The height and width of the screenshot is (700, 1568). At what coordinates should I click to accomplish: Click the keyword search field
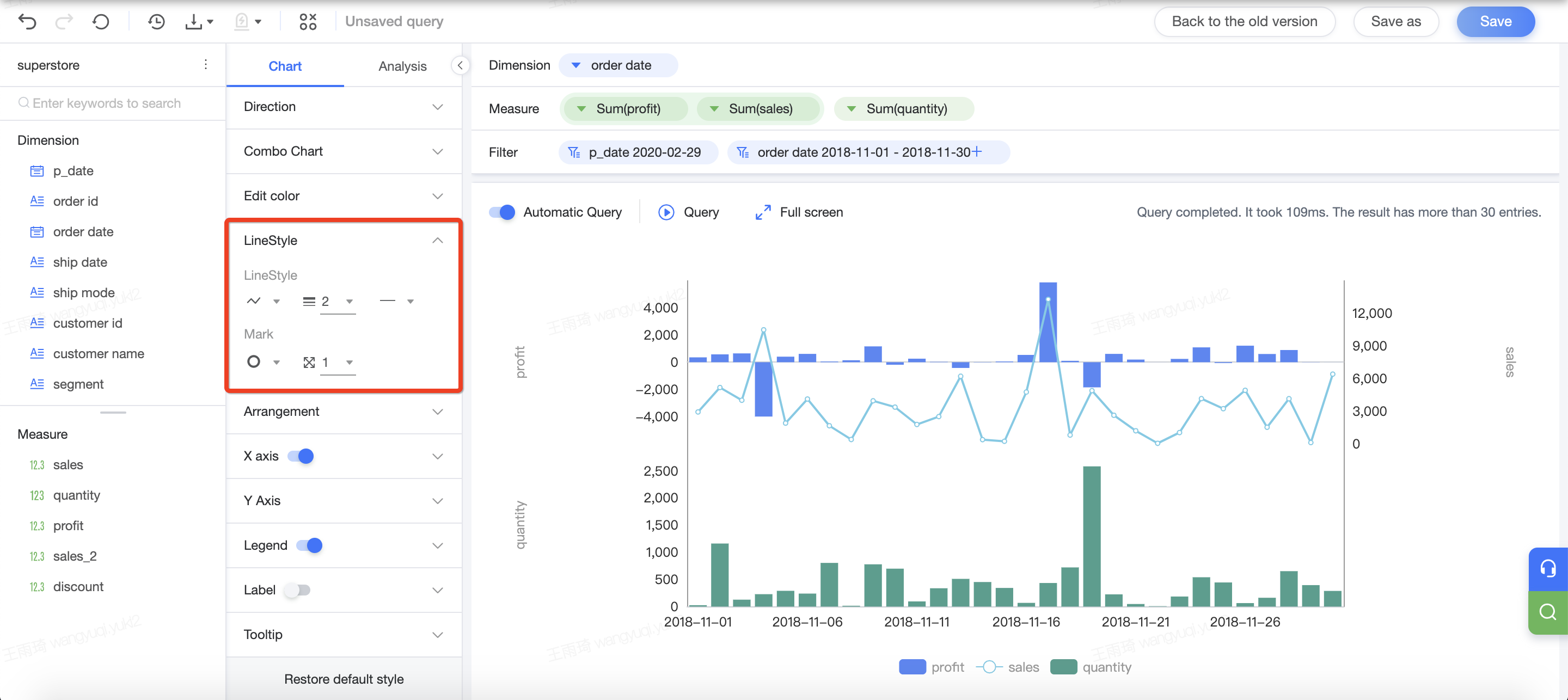tap(113, 103)
